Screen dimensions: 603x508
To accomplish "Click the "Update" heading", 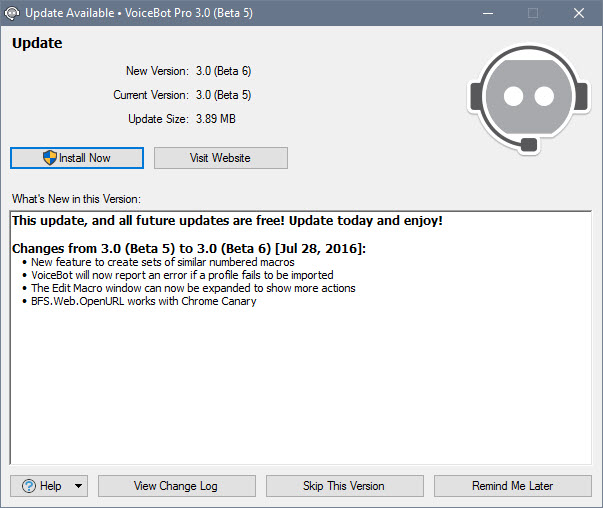I will click(x=37, y=43).
